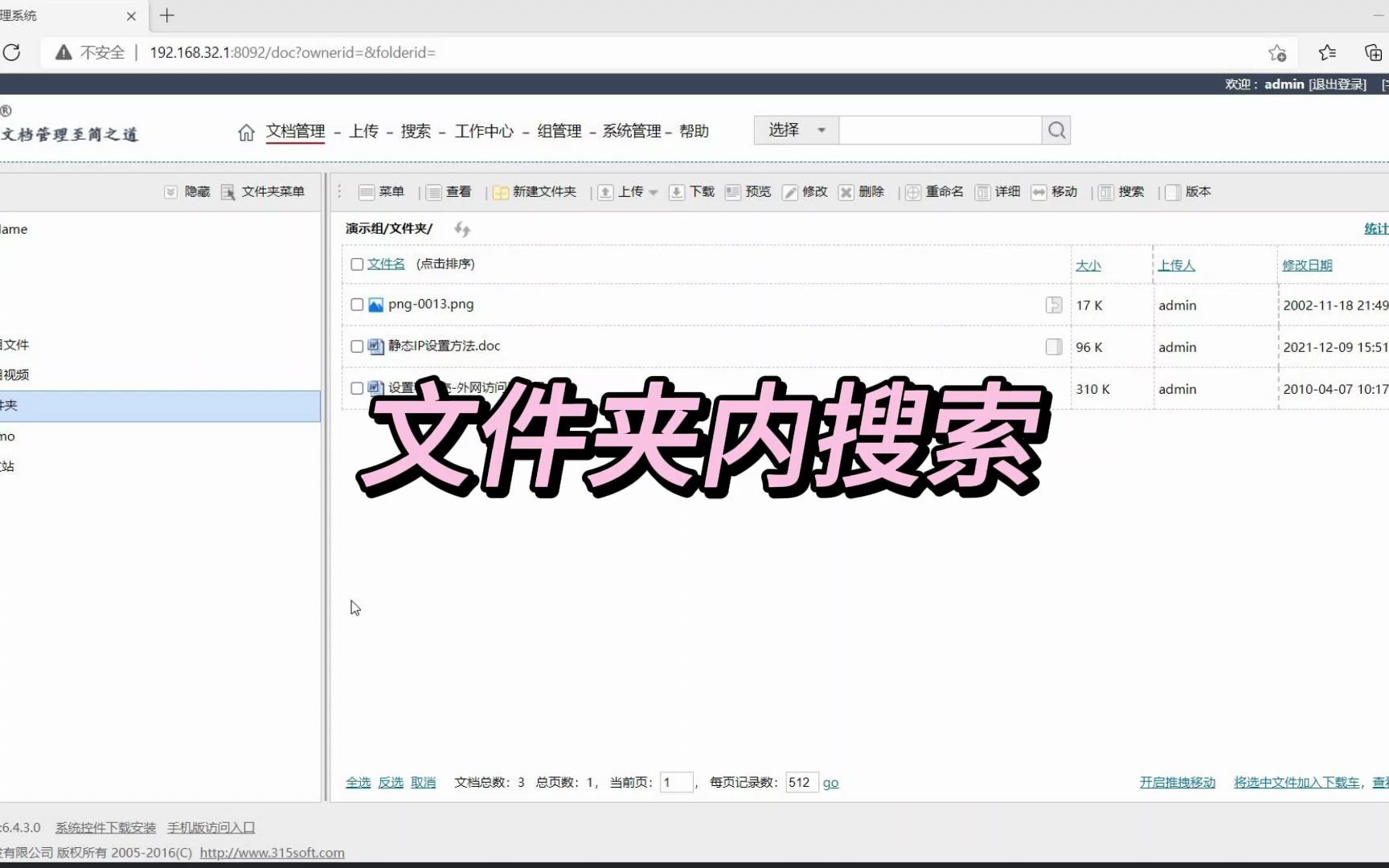Viewport: 1389px width, 868px height.
Task: Click 系统控件下载安装 link
Action: [105, 827]
